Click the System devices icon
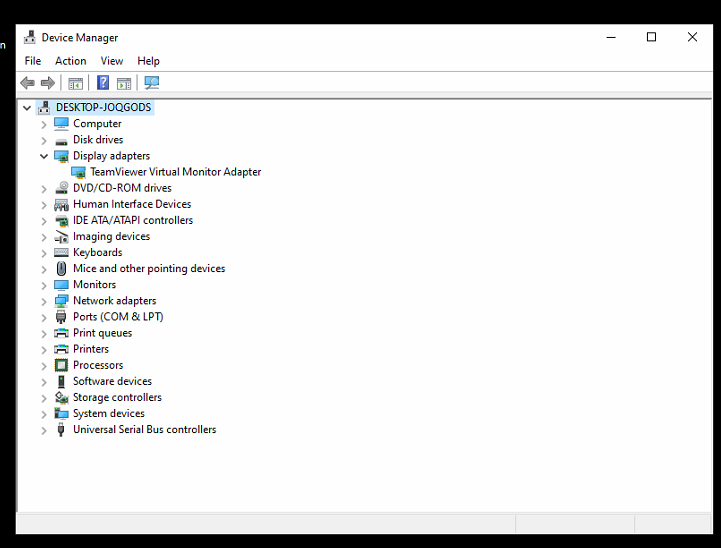The height and width of the screenshot is (548, 721). (x=61, y=413)
